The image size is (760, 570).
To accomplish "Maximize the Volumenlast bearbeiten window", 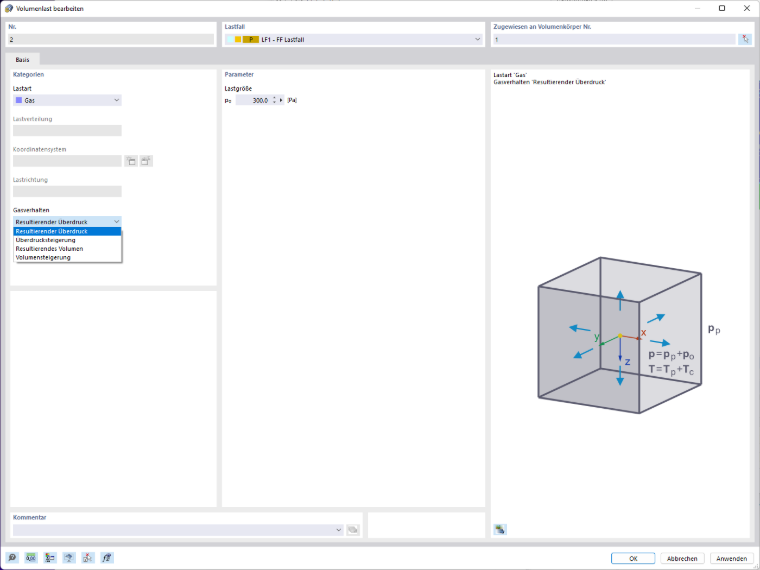I will [722, 8].
